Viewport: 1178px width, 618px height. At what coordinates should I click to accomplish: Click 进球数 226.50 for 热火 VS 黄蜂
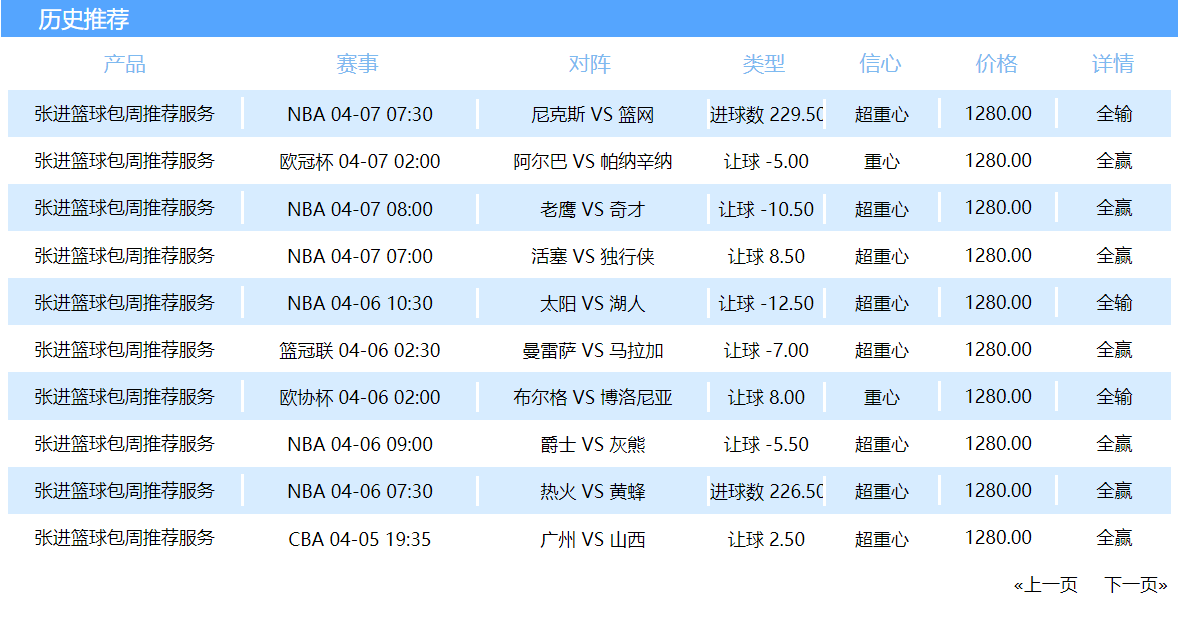[x=766, y=491]
